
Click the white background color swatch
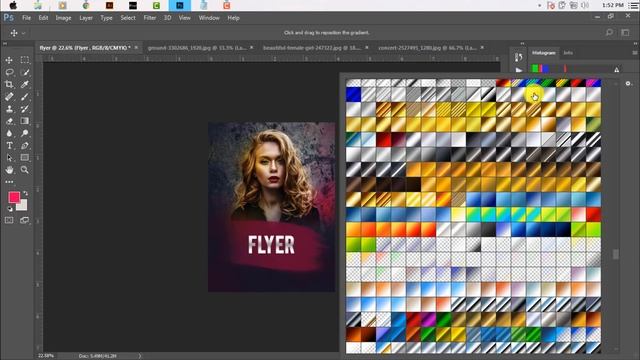pyautogui.click(x=22, y=206)
